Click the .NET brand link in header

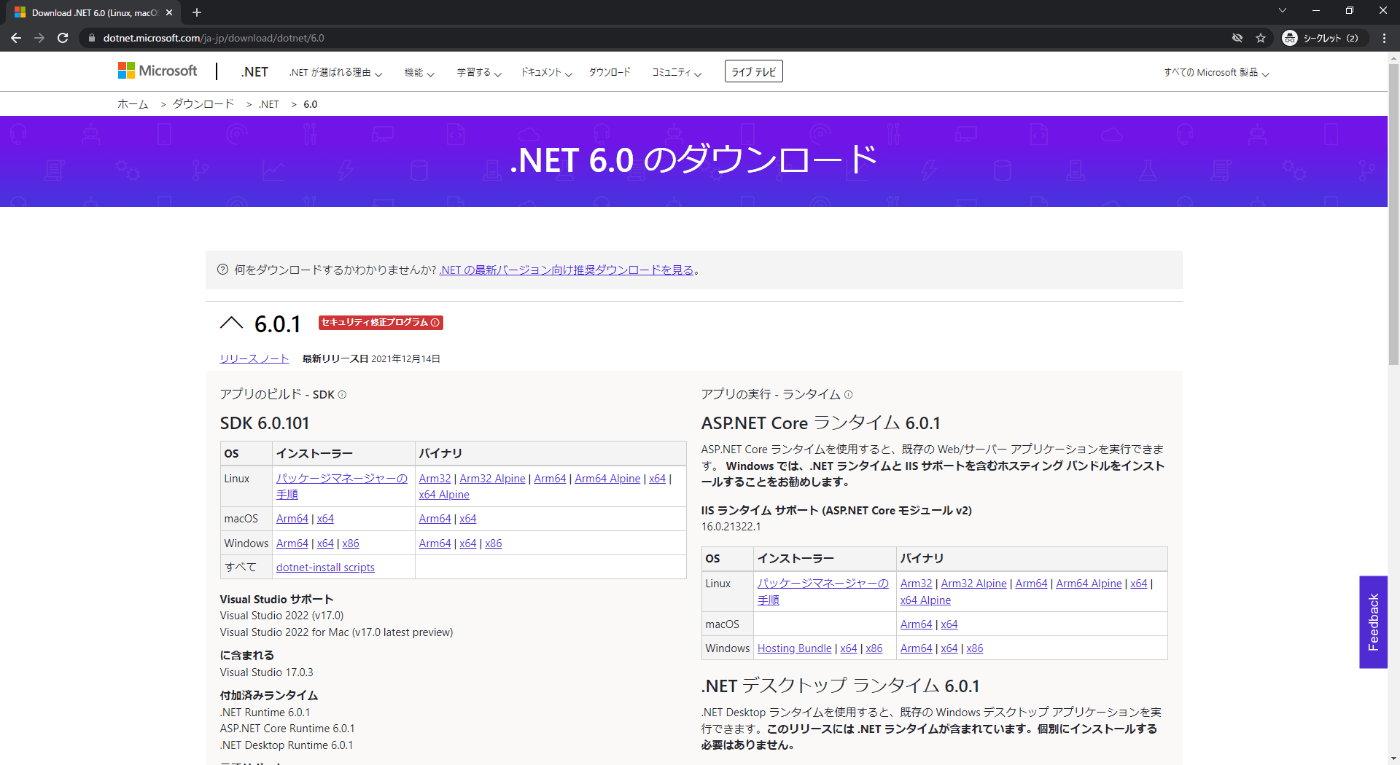point(255,72)
